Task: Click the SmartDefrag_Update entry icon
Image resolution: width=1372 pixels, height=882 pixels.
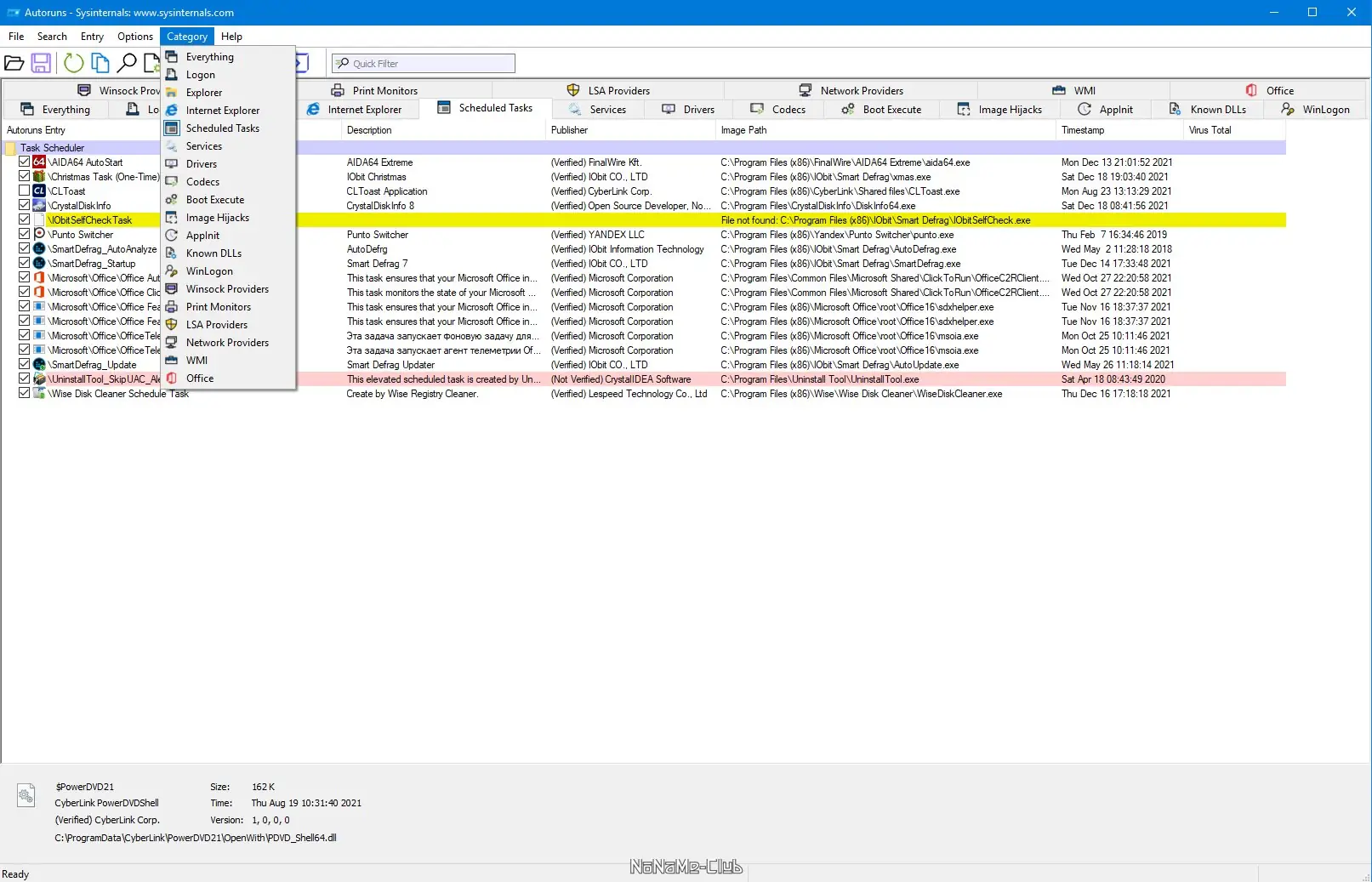Action: (39, 365)
